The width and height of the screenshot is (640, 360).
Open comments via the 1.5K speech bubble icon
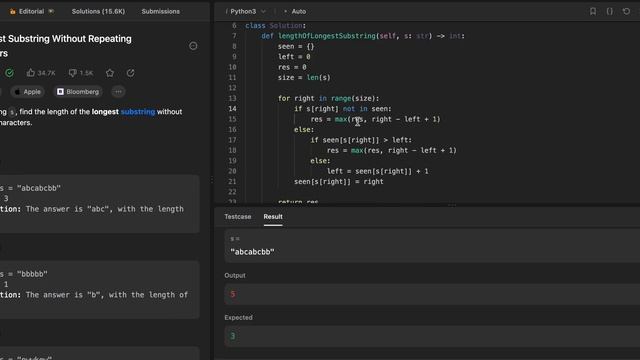[72, 73]
